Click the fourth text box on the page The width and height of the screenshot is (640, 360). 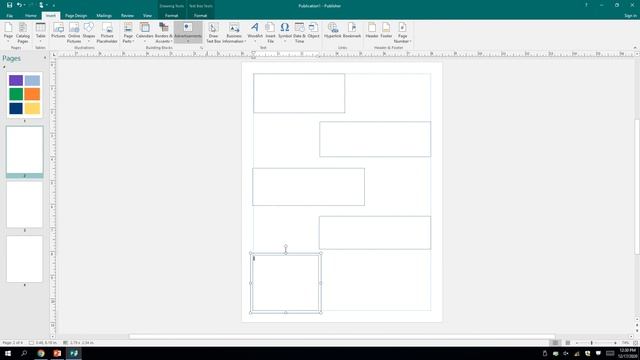[375, 233]
